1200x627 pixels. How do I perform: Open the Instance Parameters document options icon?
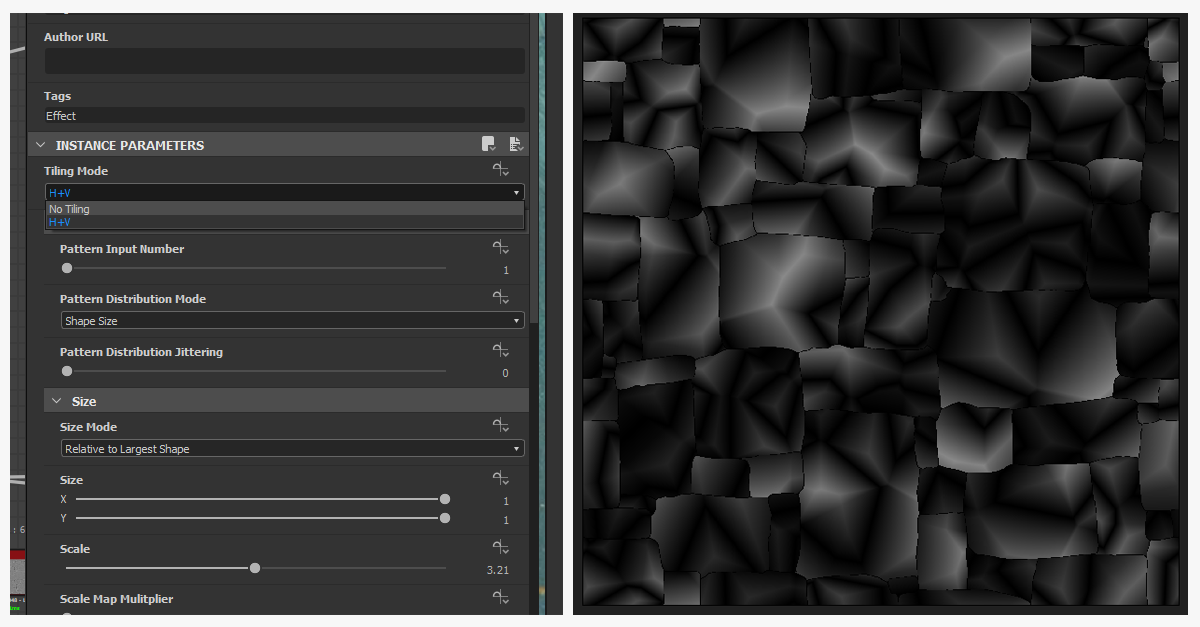pyautogui.click(x=516, y=145)
